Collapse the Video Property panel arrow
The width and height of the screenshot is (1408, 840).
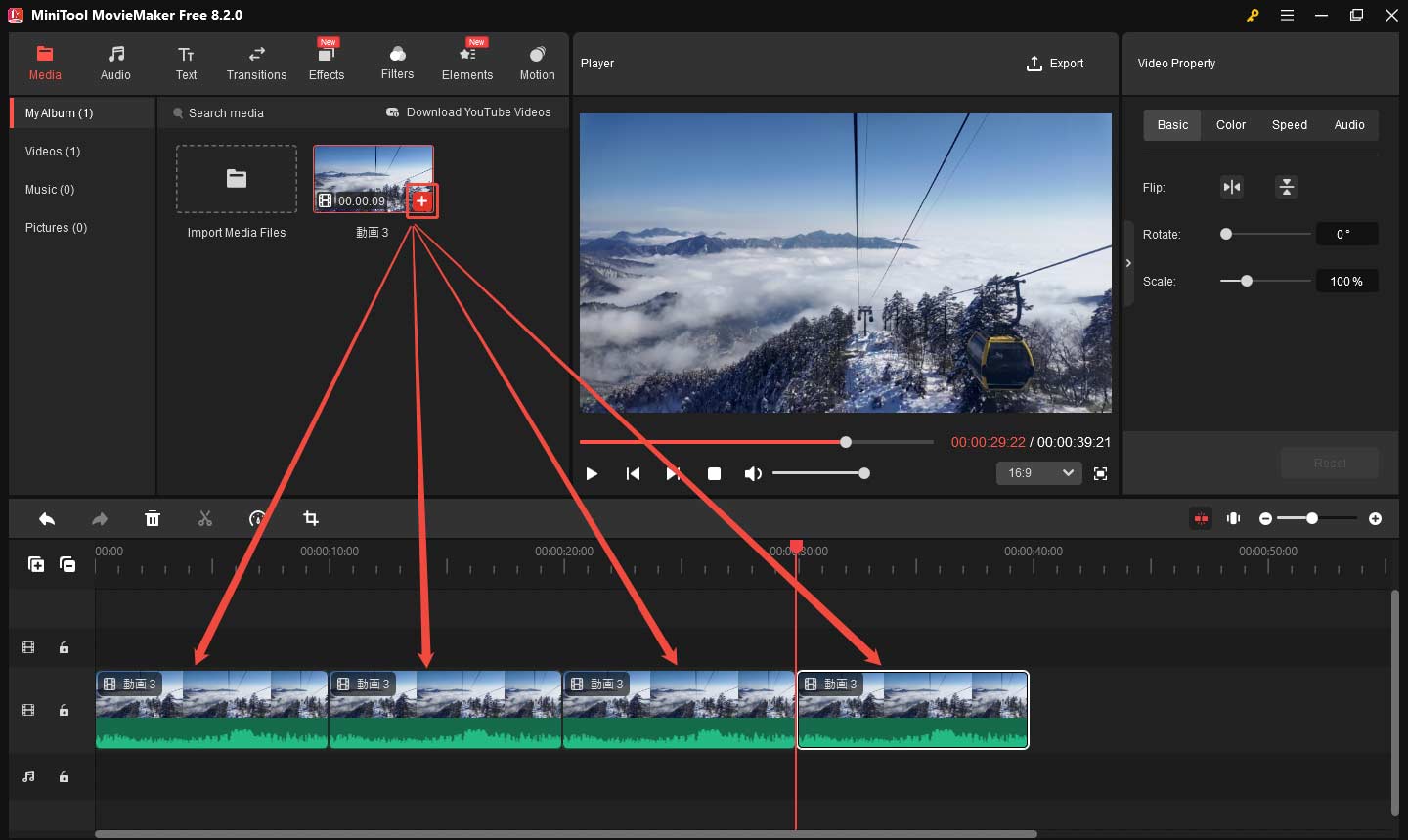coord(1128,263)
